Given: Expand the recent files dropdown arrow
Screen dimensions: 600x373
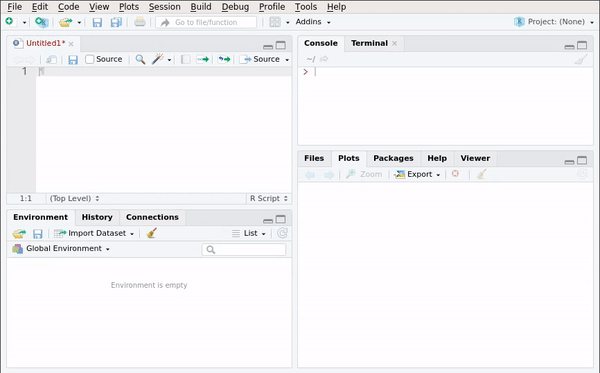Looking at the screenshot, I should pyautogui.click(x=79, y=22).
